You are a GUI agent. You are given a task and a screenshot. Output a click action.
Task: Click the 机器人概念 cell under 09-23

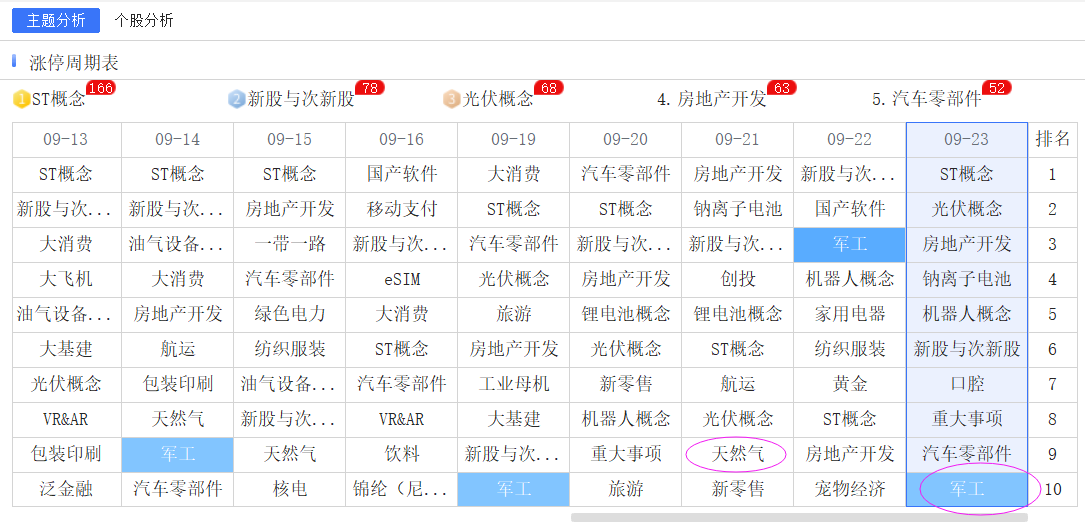click(x=967, y=315)
